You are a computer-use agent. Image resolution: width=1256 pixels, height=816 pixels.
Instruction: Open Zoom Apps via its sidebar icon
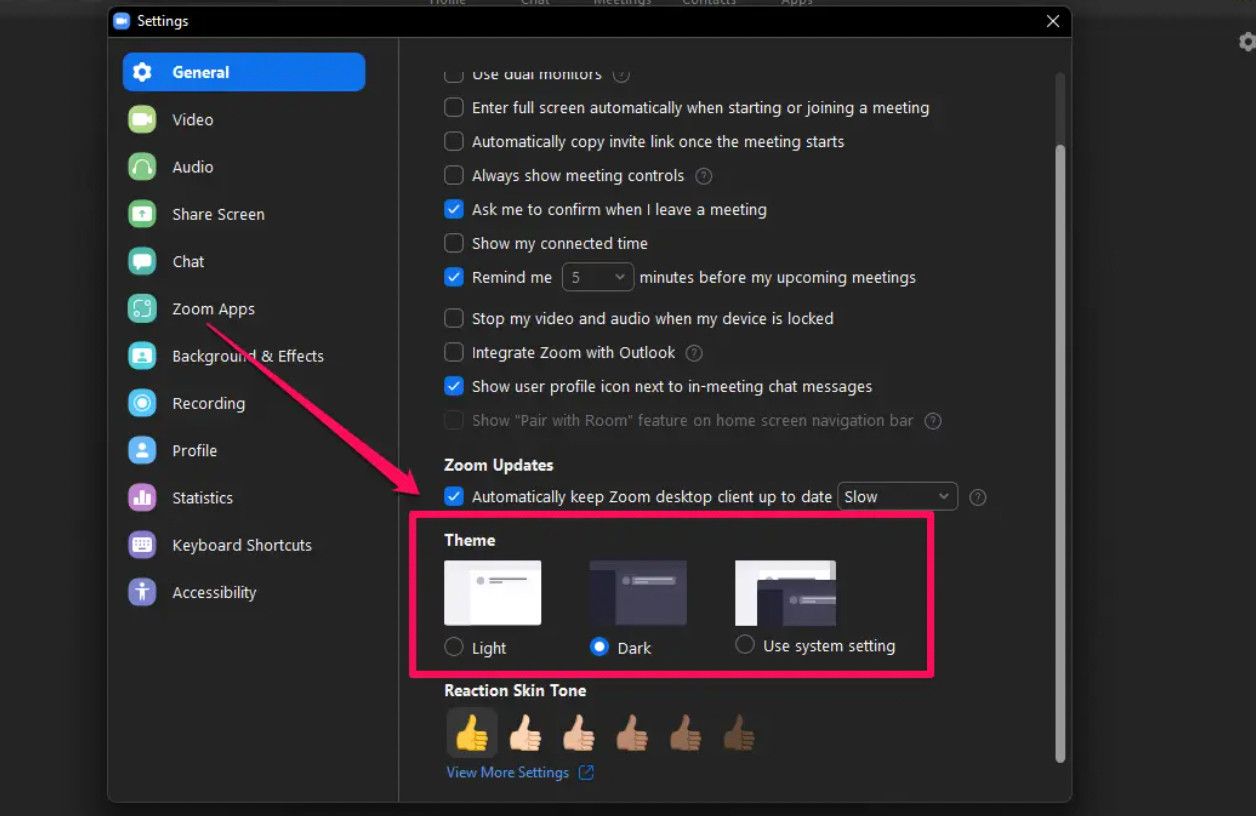pyautogui.click(x=142, y=309)
